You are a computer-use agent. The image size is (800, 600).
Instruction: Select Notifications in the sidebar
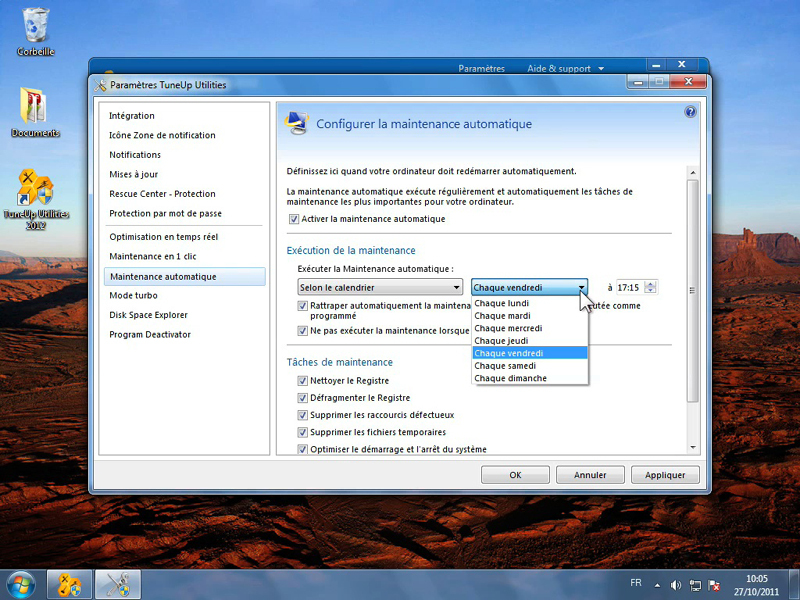184,155
